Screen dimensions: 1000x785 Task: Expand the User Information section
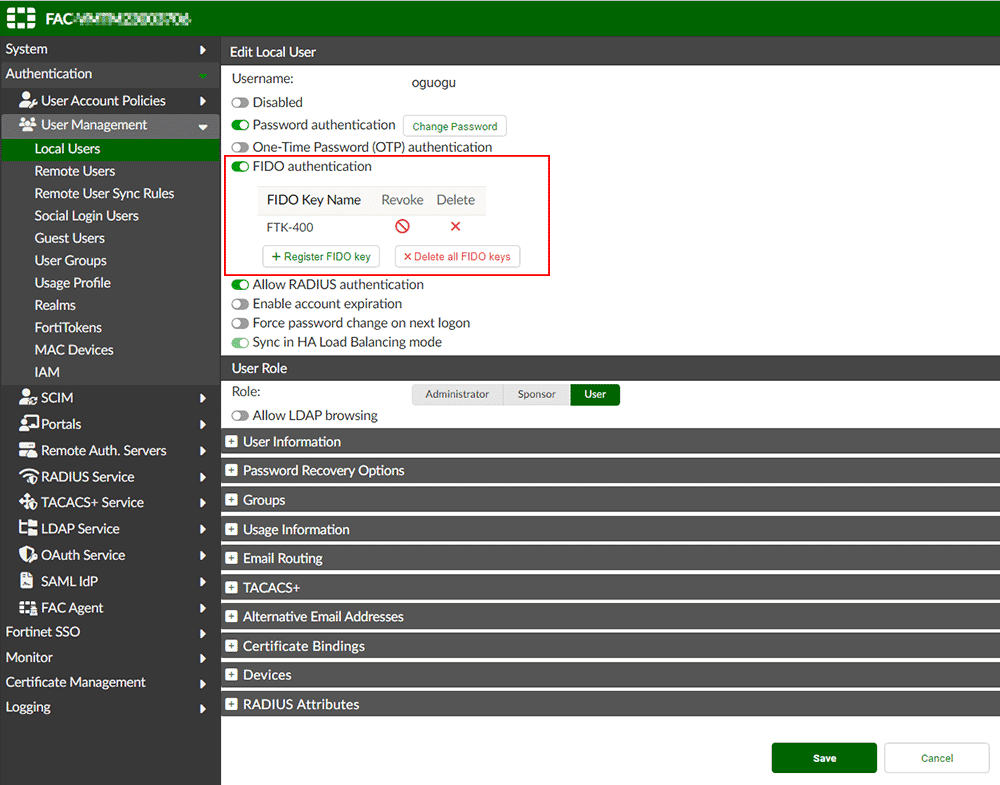point(232,441)
